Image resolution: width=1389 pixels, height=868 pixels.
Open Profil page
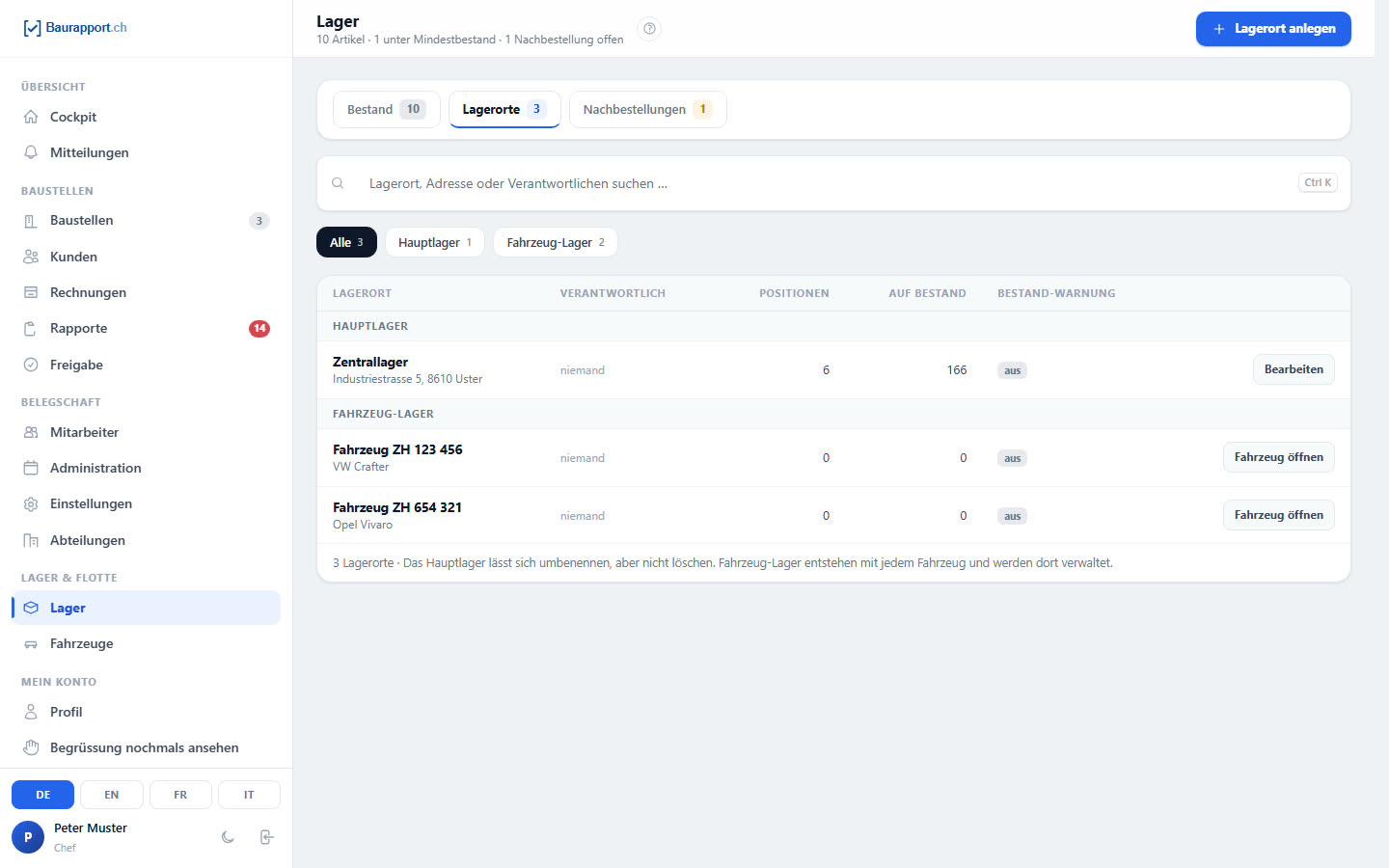click(146, 712)
